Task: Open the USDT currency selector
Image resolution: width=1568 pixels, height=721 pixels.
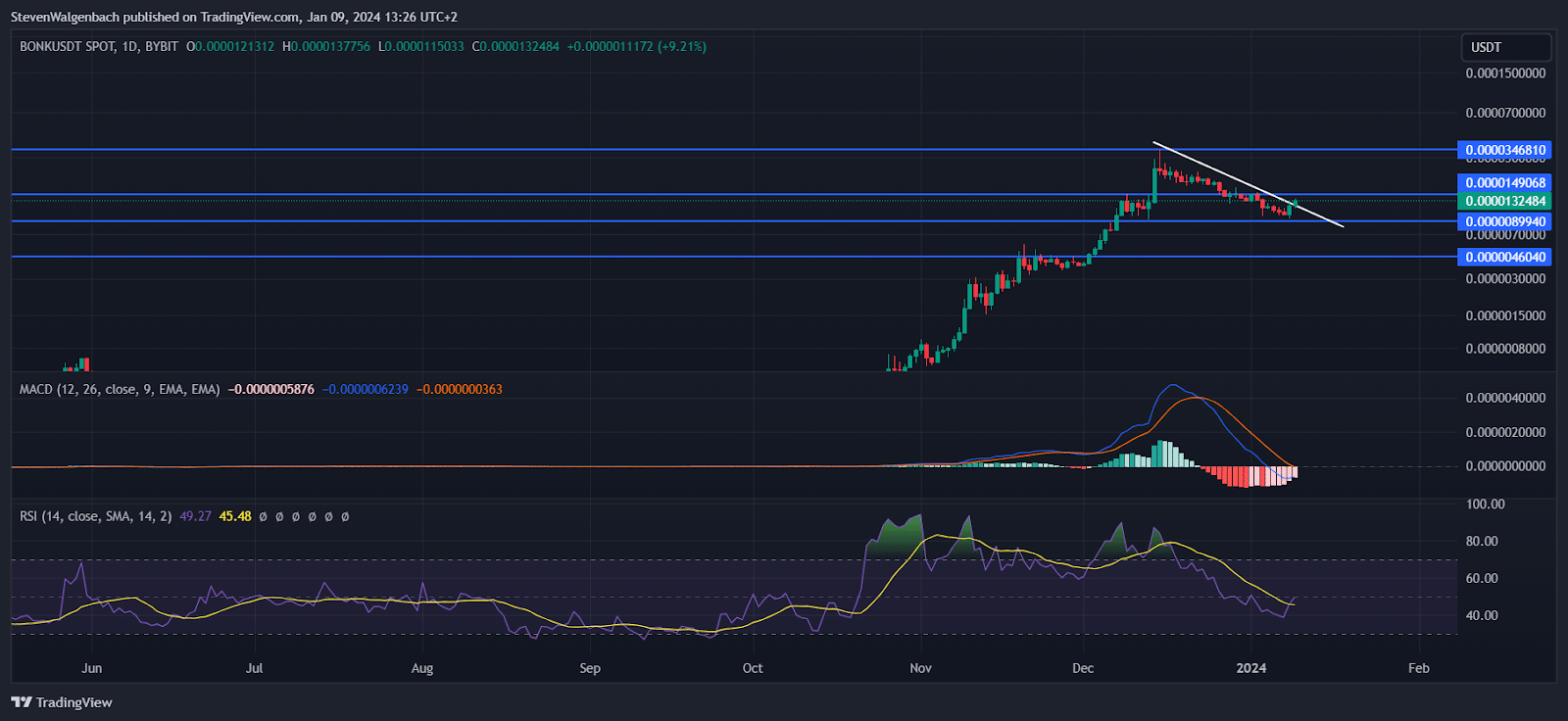Action: [1506, 47]
